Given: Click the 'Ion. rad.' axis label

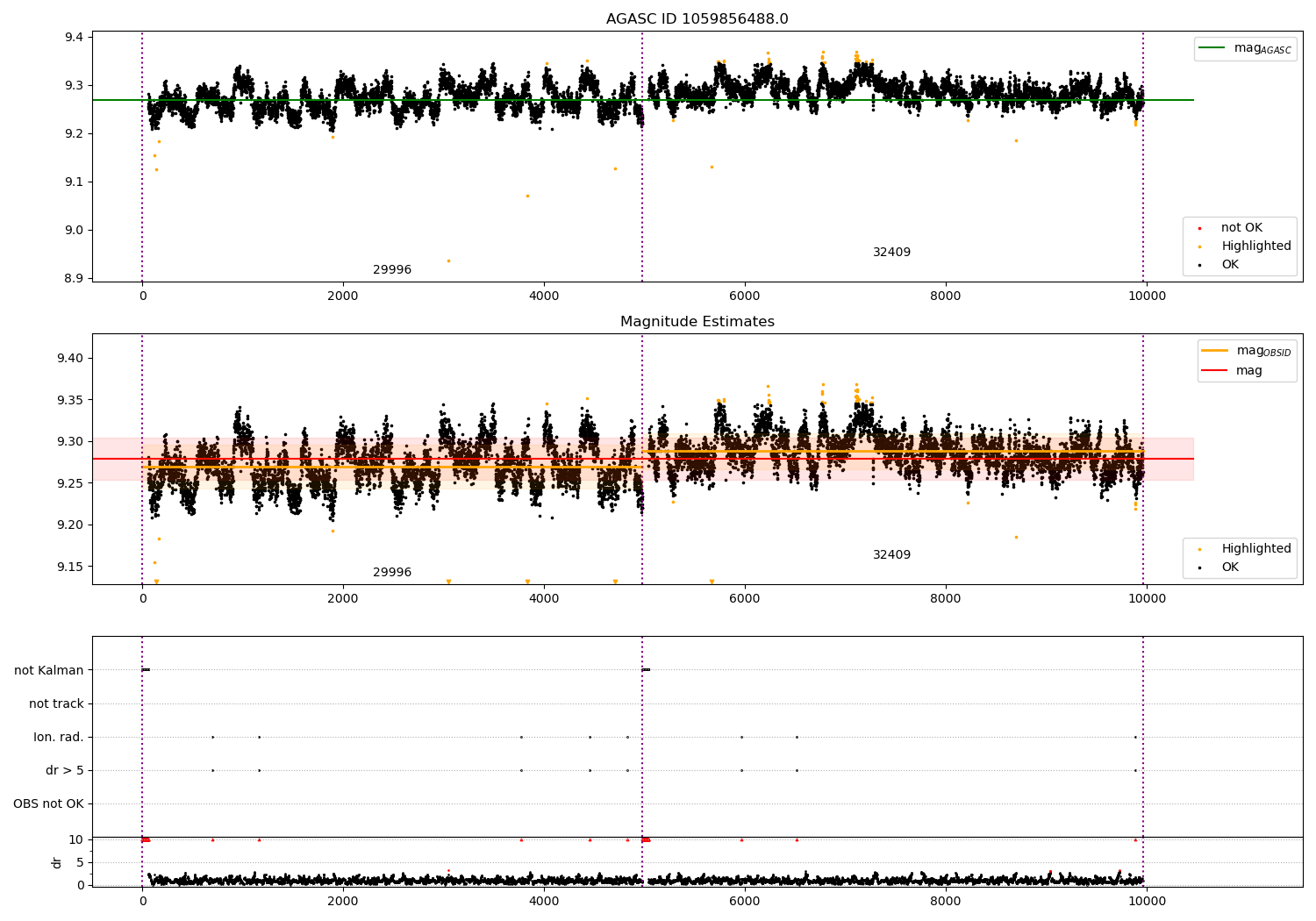Looking at the screenshot, I should (59, 738).
